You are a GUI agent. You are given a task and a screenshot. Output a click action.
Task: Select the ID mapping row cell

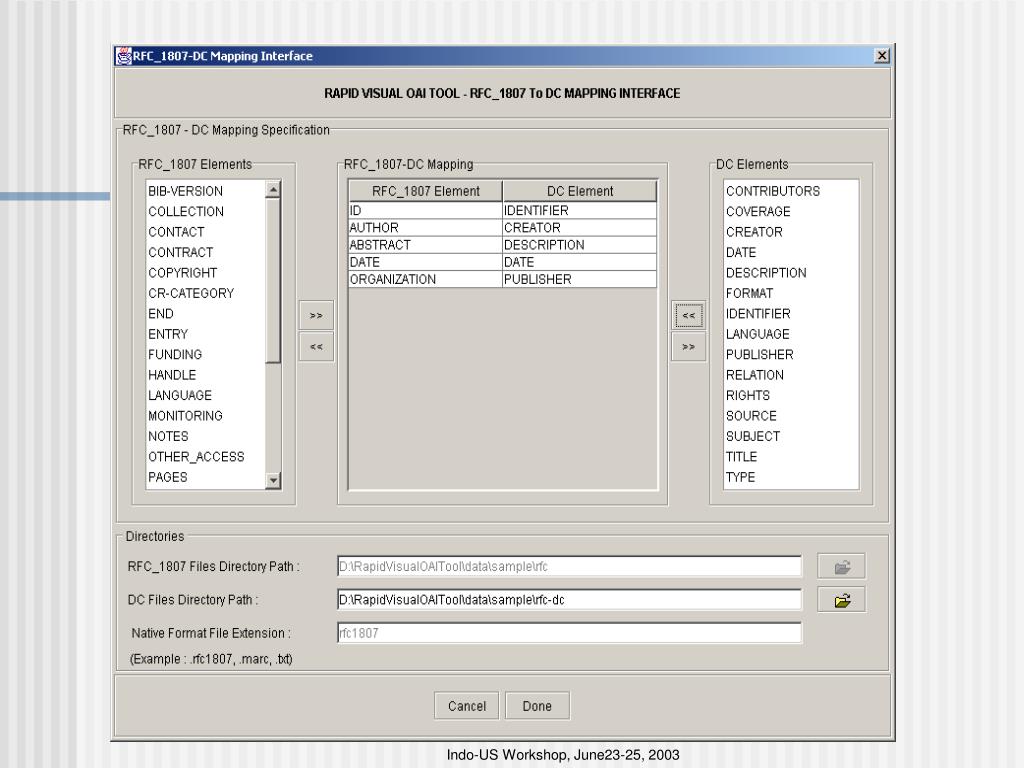click(426, 210)
